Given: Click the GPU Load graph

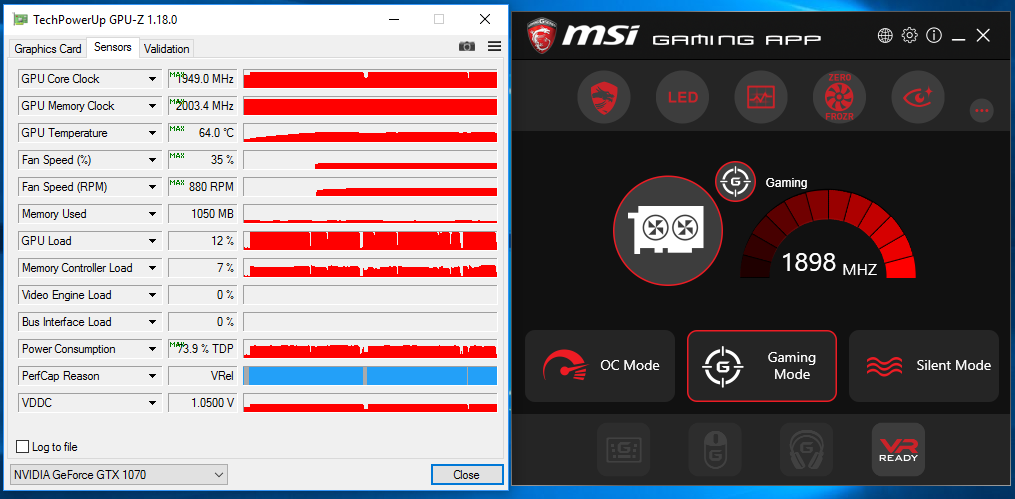Looking at the screenshot, I should (370, 241).
